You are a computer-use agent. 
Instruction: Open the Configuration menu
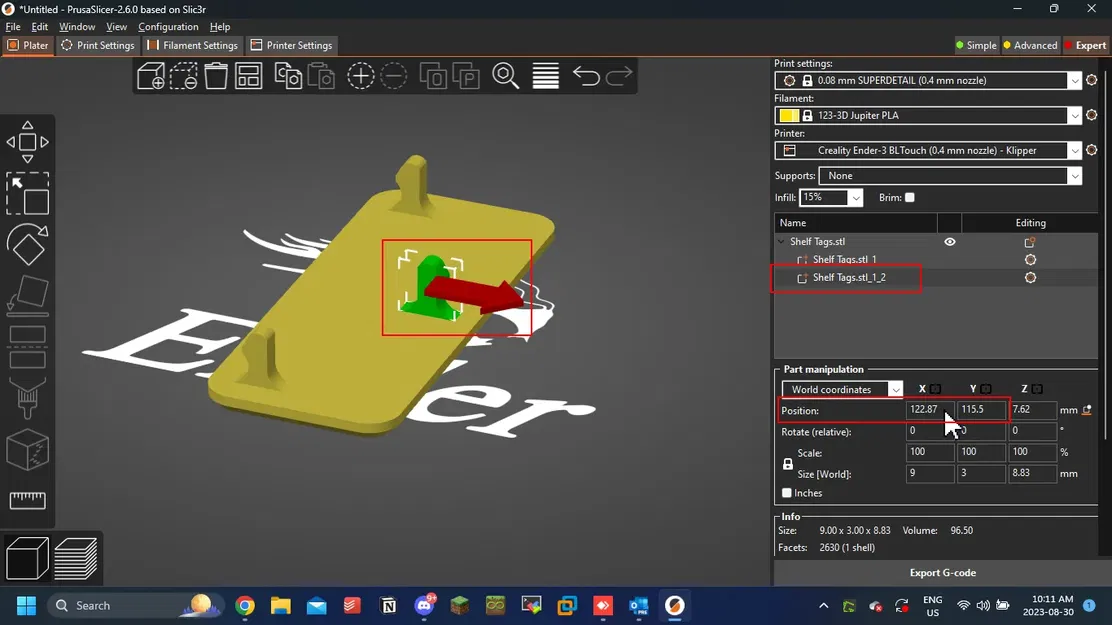[168, 27]
